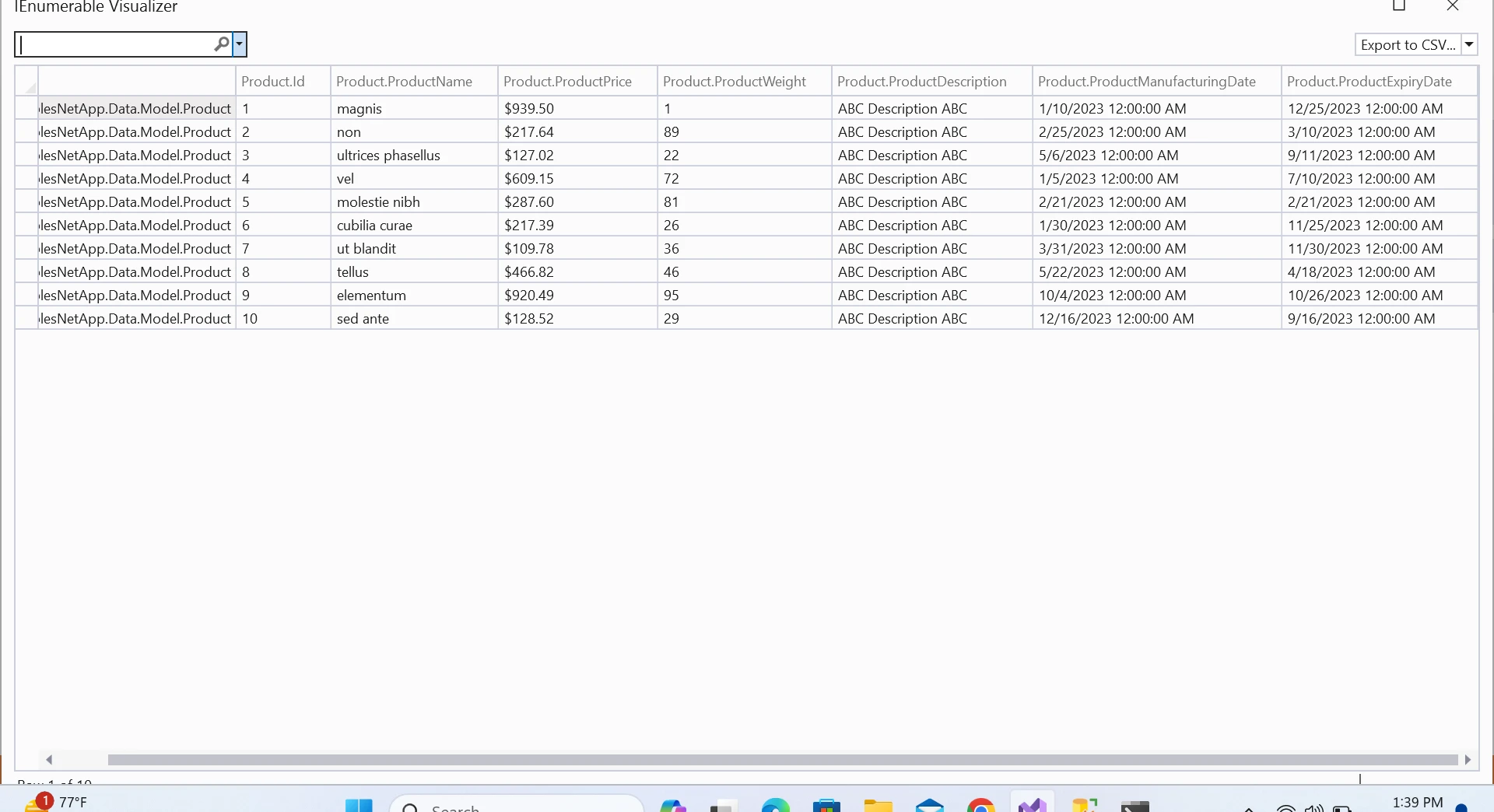Select expiry date 3/10/2023 12:00:00 AM
The height and width of the screenshot is (812, 1494).
pyautogui.click(x=1380, y=131)
